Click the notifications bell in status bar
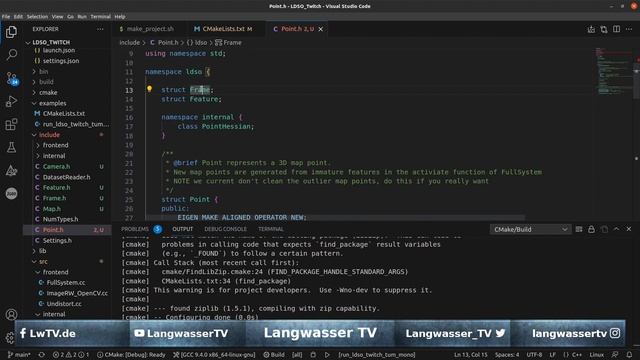 pyautogui.click(x=629, y=355)
